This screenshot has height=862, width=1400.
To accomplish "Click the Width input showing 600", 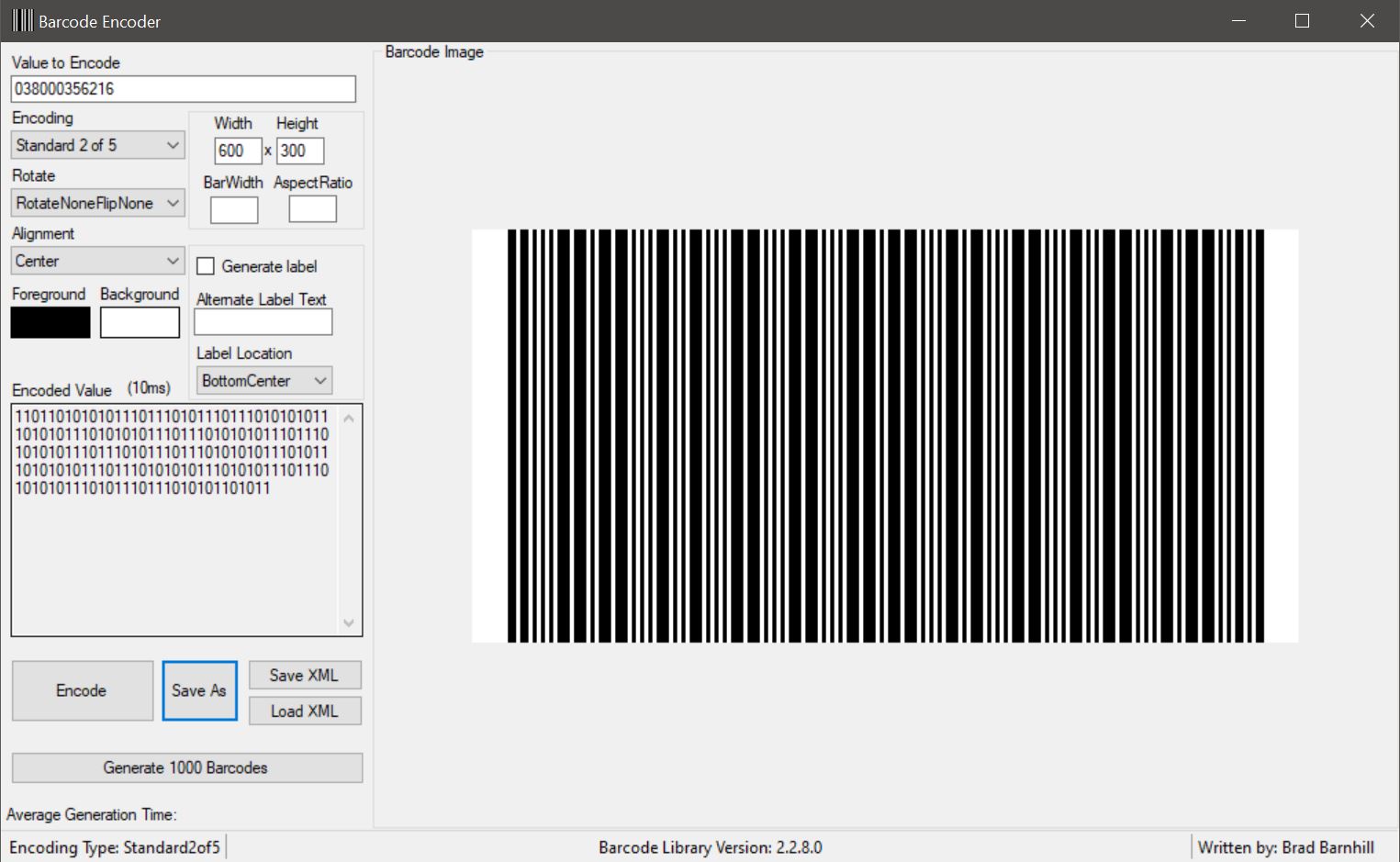I will [x=237, y=151].
